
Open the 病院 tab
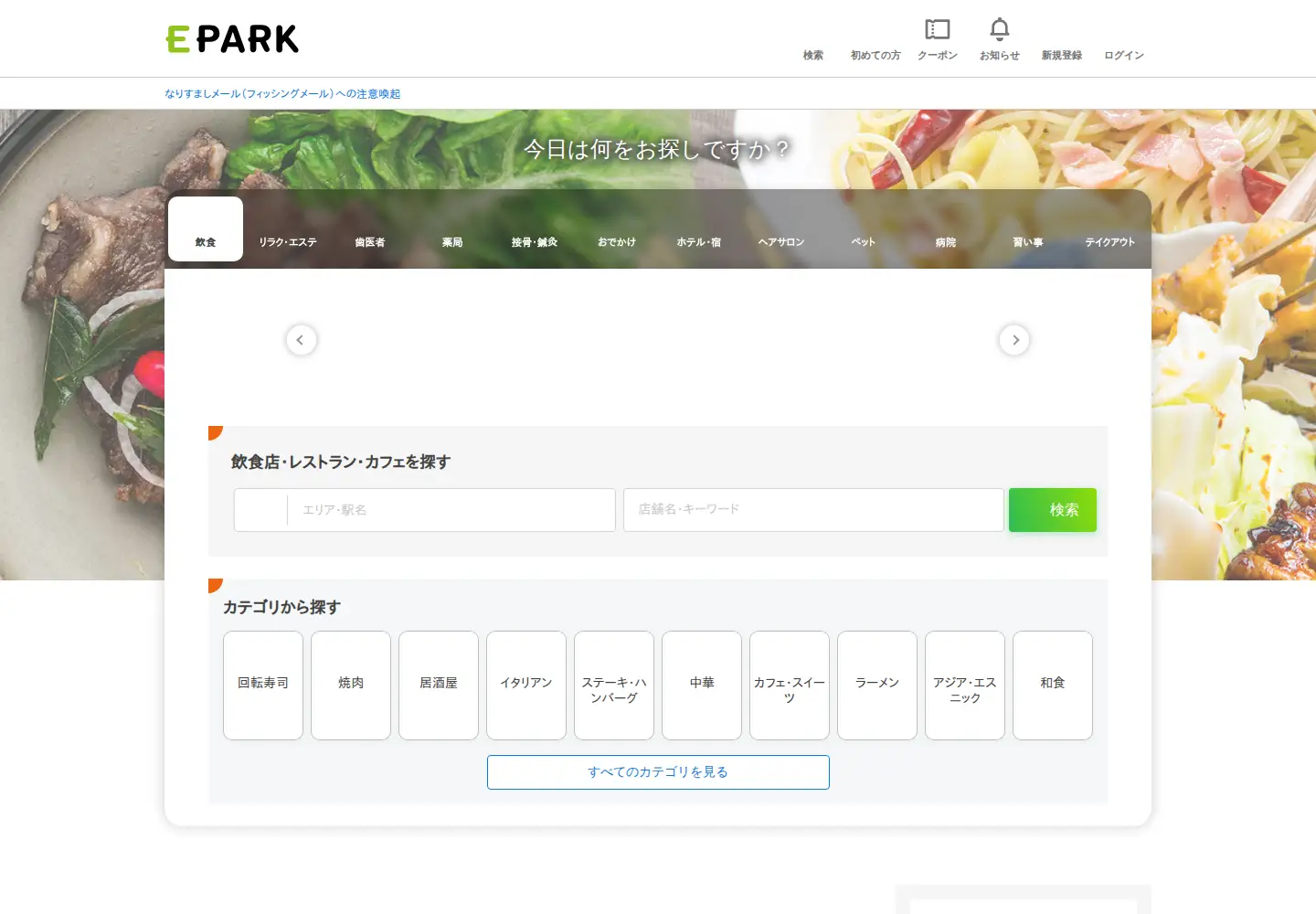coord(946,229)
